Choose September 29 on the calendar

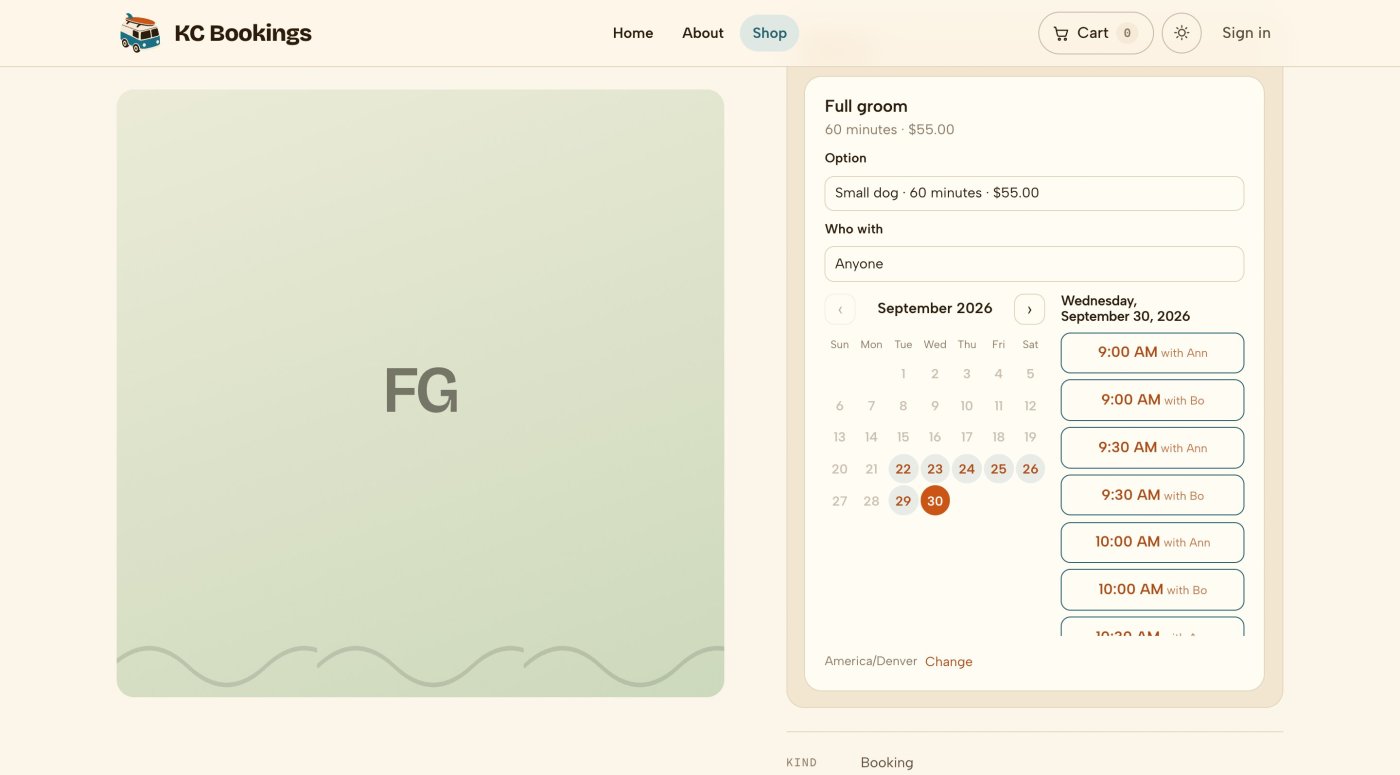903,501
